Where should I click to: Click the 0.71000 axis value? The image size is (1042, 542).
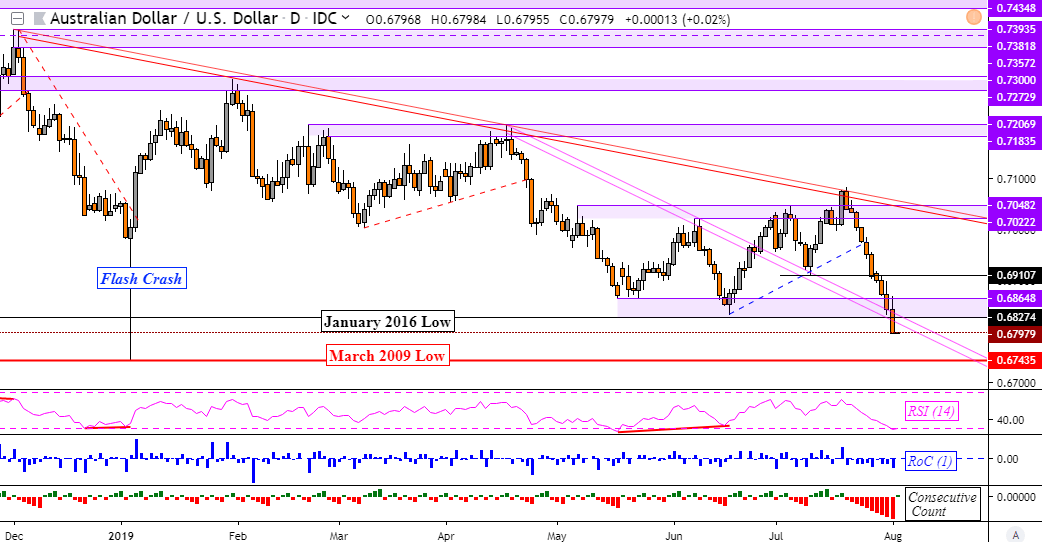1016,179
